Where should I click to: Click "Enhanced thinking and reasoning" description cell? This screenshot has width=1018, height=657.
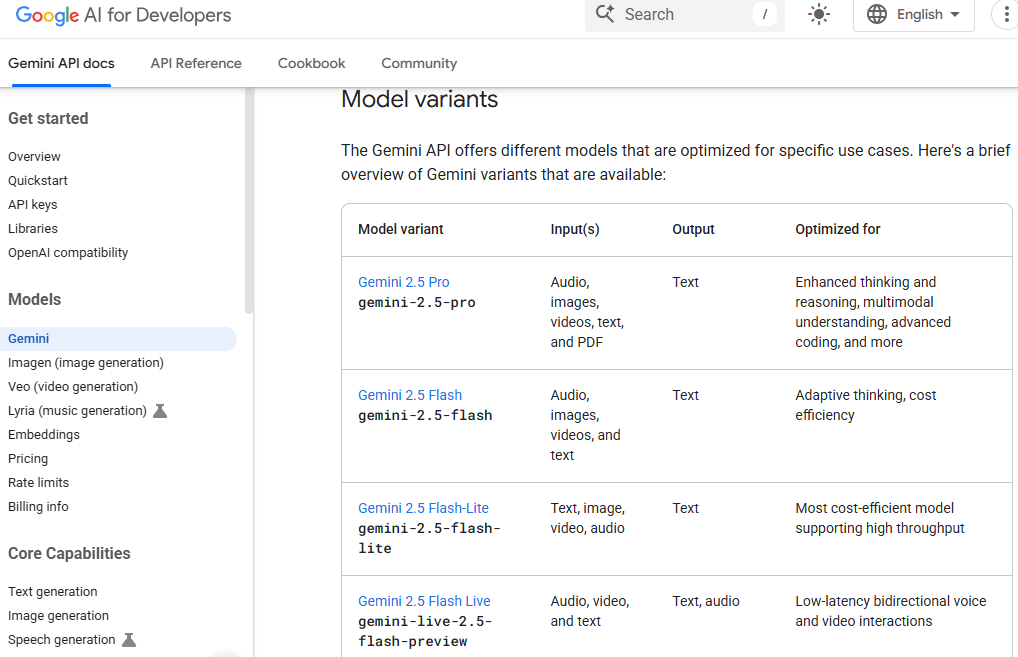[x=873, y=312]
